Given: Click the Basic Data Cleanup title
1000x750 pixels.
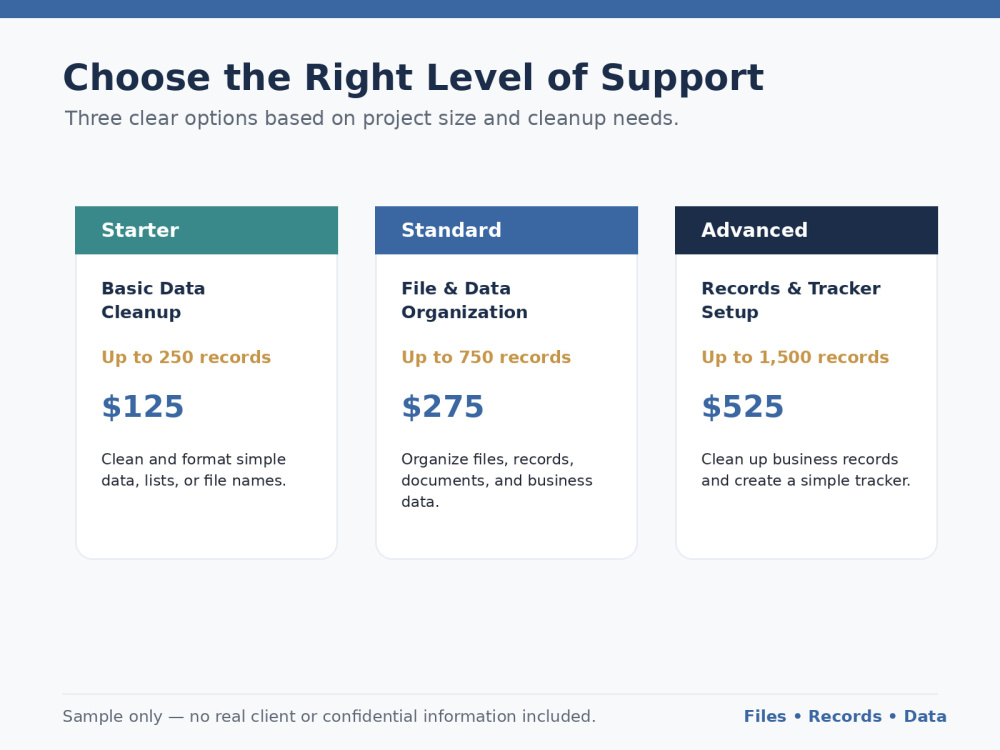Looking at the screenshot, I should (x=153, y=300).
